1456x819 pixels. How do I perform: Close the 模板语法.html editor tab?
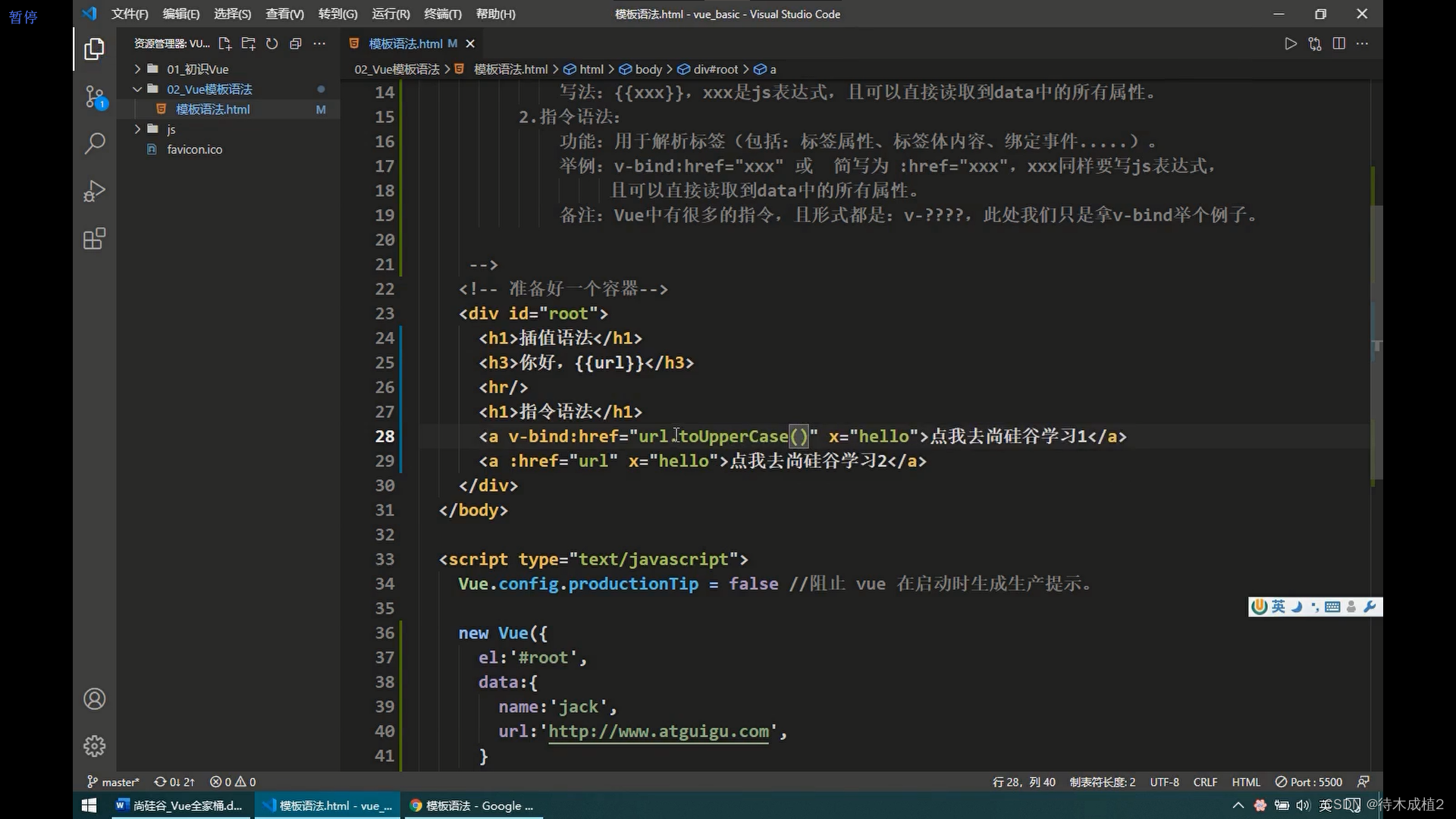pyautogui.click(x=470, y=44)
